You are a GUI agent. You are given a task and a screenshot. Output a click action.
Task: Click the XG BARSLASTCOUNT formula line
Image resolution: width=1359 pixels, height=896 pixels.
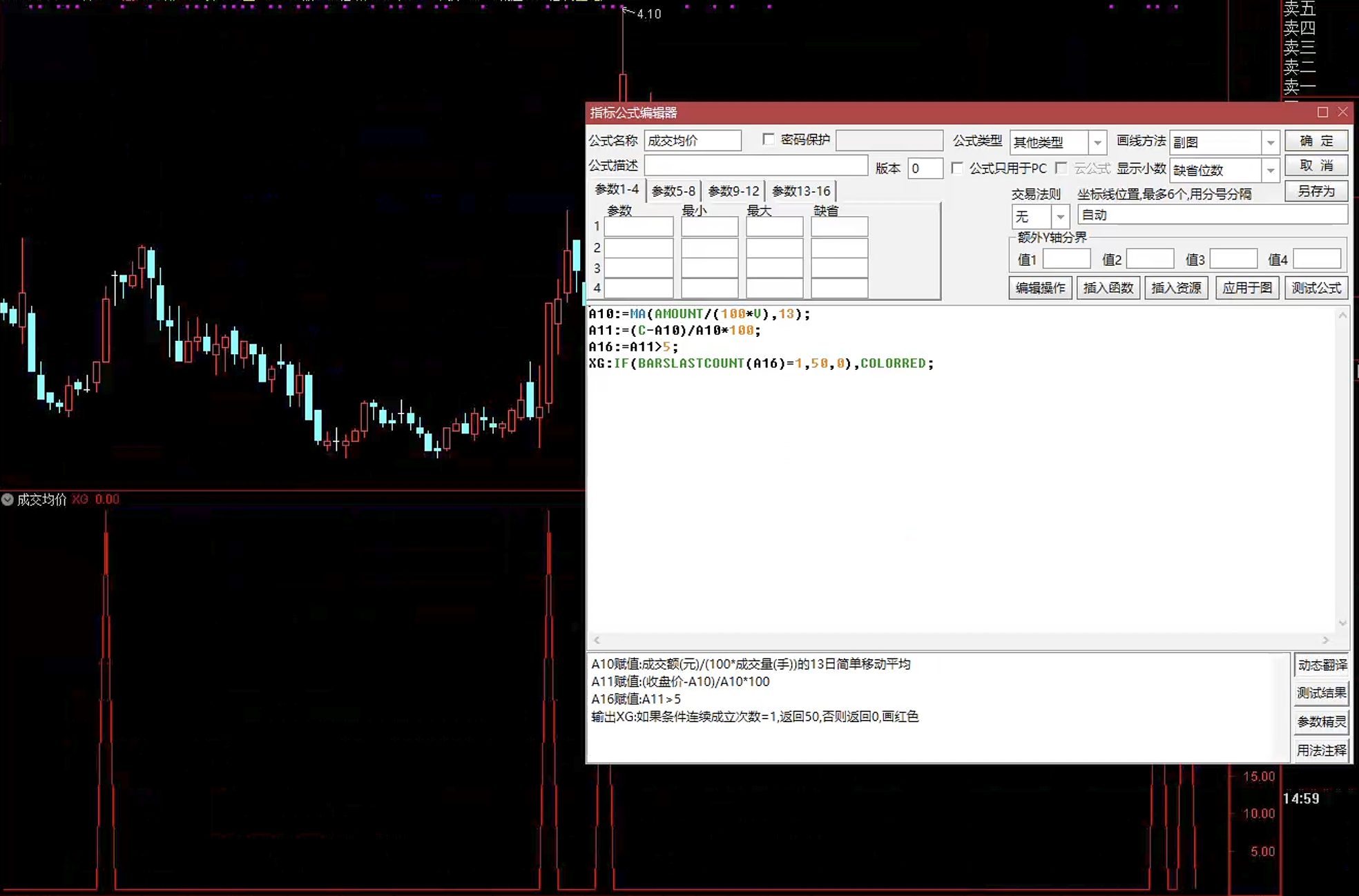click(x=761, y=363)
